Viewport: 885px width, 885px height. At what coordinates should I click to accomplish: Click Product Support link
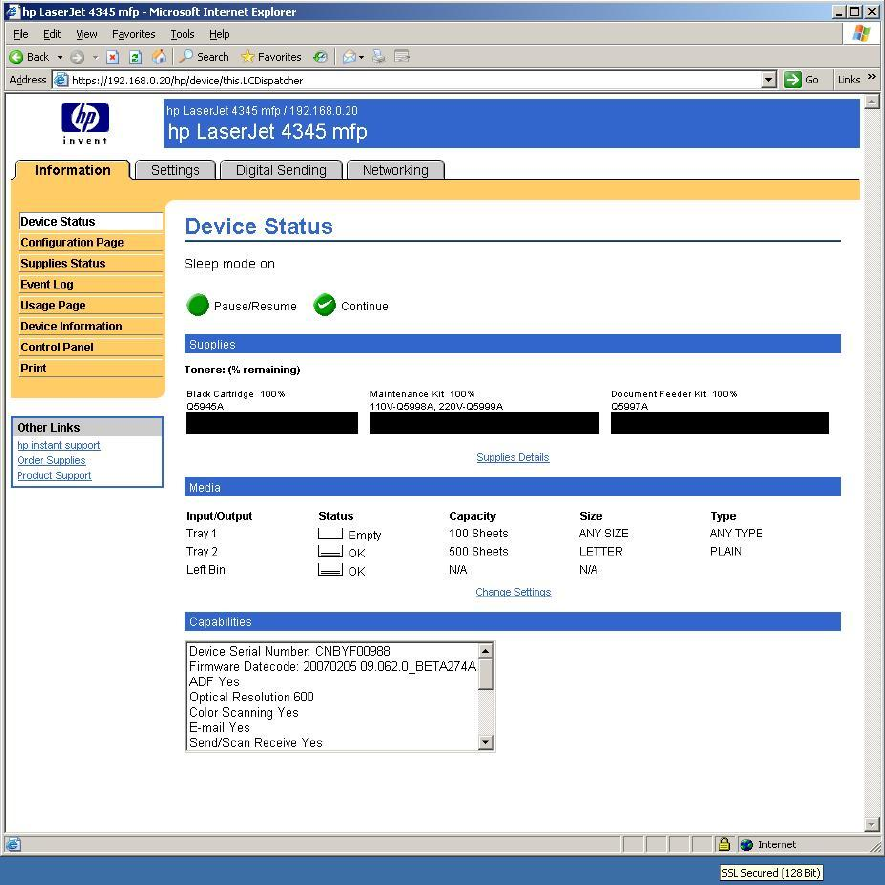pyautogui.click(x=54, y=476)
